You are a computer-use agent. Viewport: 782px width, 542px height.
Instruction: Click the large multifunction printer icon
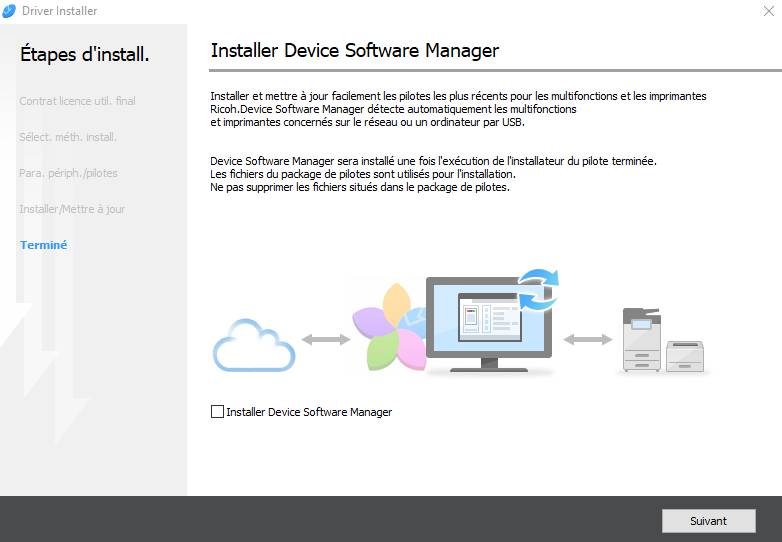(x=641, y=339)
